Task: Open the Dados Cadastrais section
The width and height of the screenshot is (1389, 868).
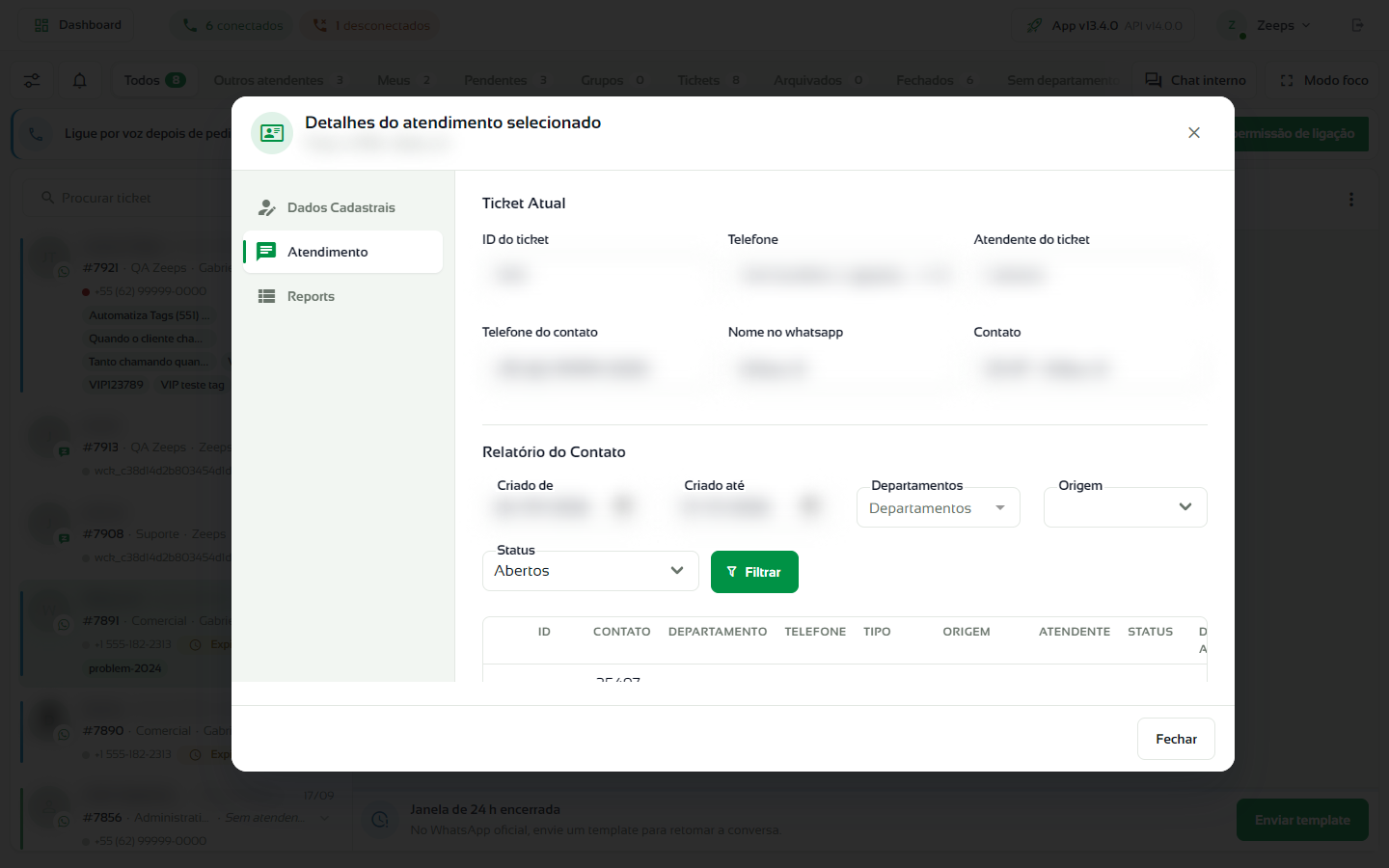Action: pyautogui.click(x=343, y=207)
